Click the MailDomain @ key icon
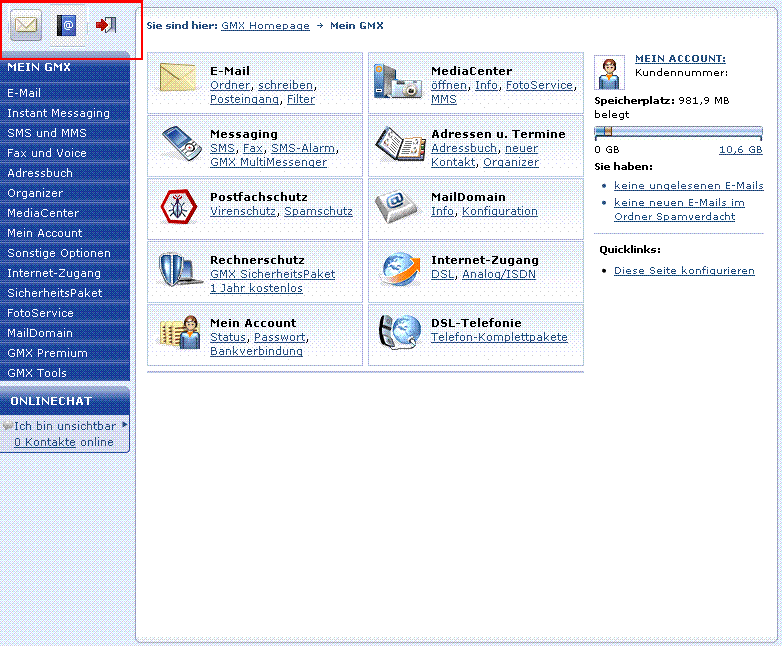The image size is (782, 646). [x=398, y=207]
